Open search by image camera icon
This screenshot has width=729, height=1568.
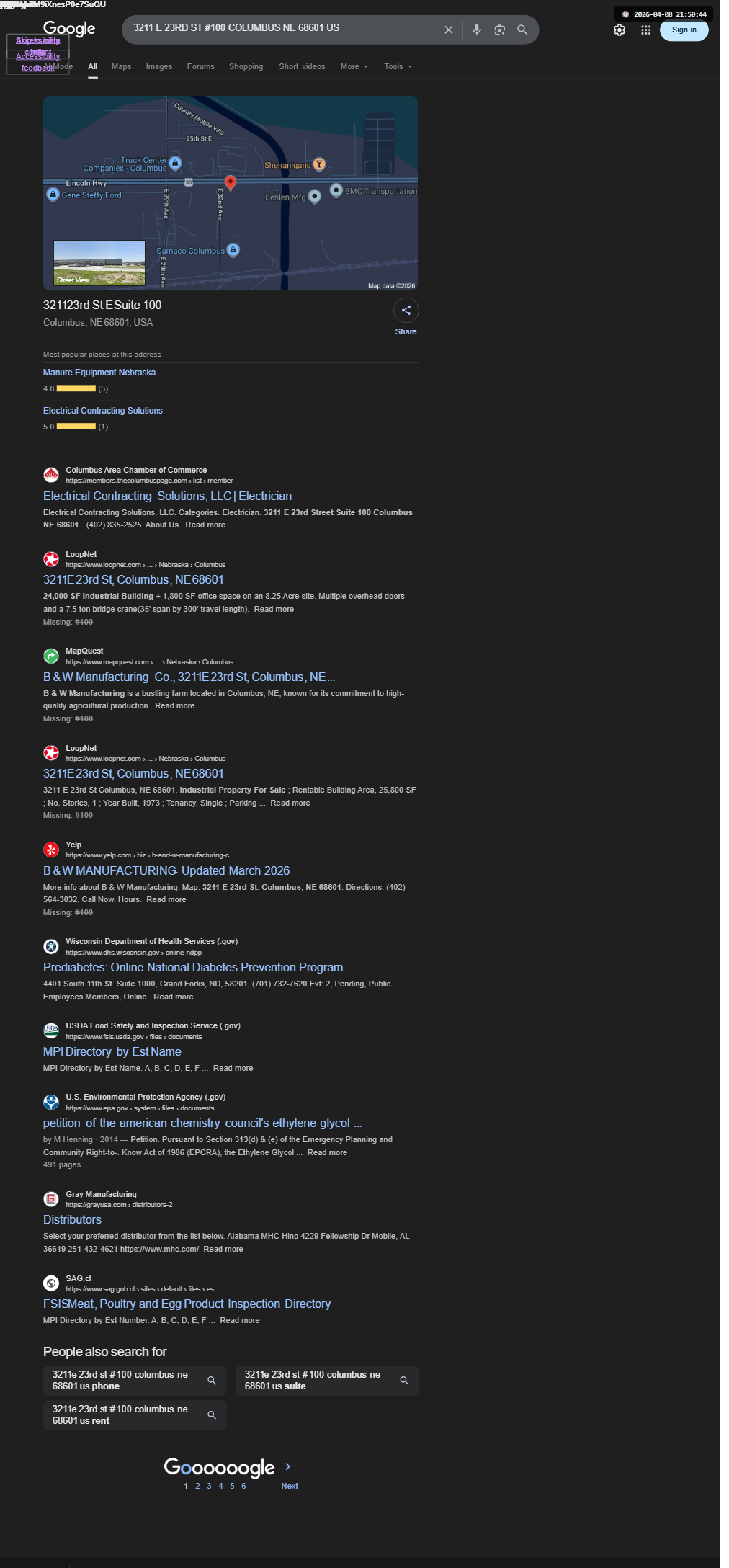499,30
